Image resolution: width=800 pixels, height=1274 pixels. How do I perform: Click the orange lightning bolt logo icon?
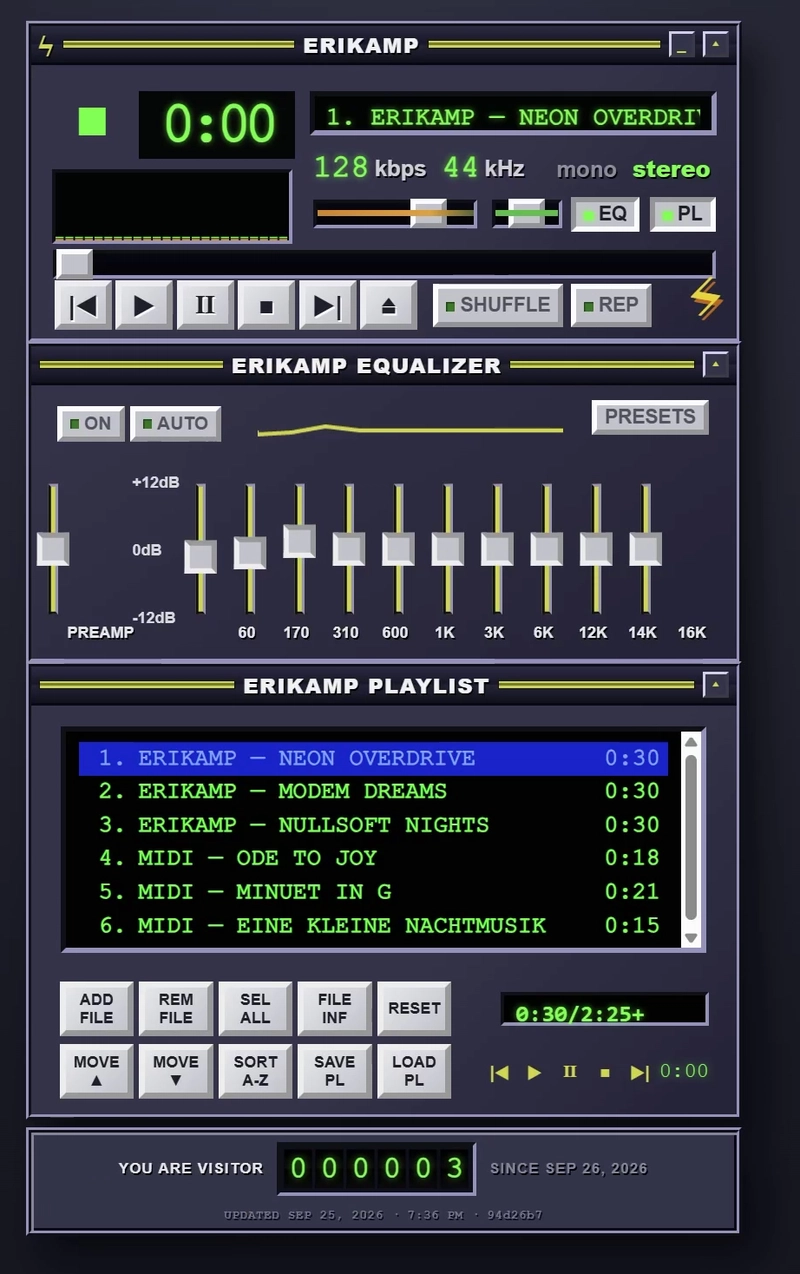coord(707,299)
